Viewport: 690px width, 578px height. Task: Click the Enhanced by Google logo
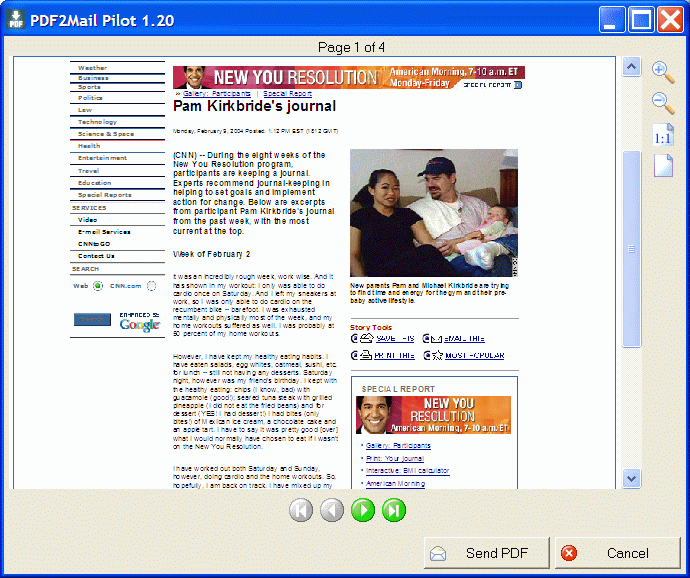pos(139,322)
